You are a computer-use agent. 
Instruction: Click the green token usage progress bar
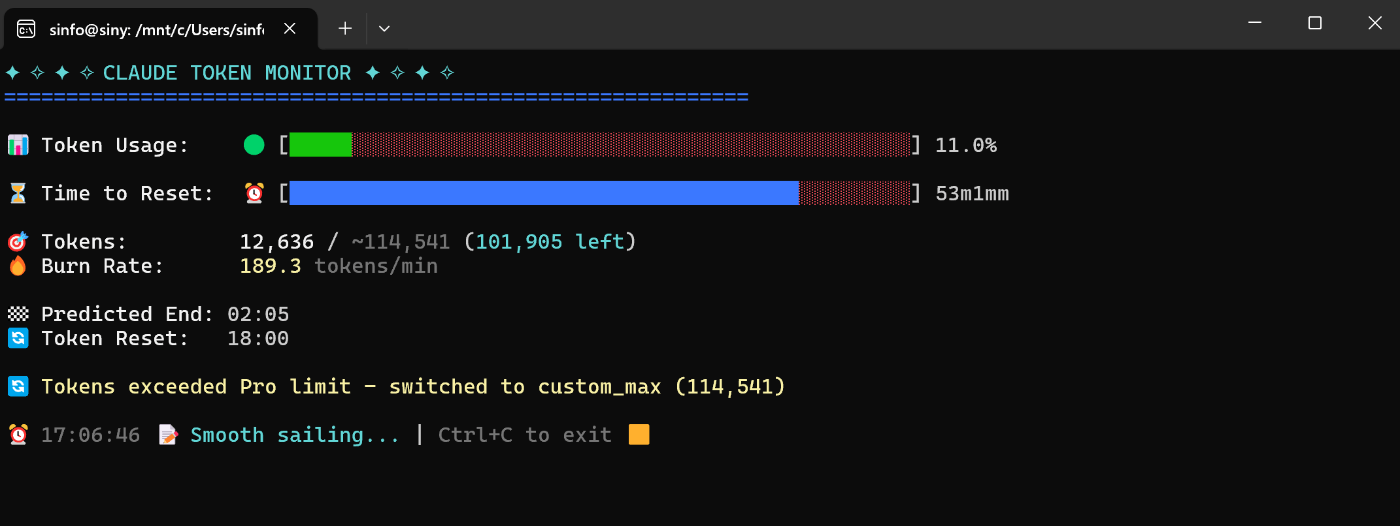(321, 145)
